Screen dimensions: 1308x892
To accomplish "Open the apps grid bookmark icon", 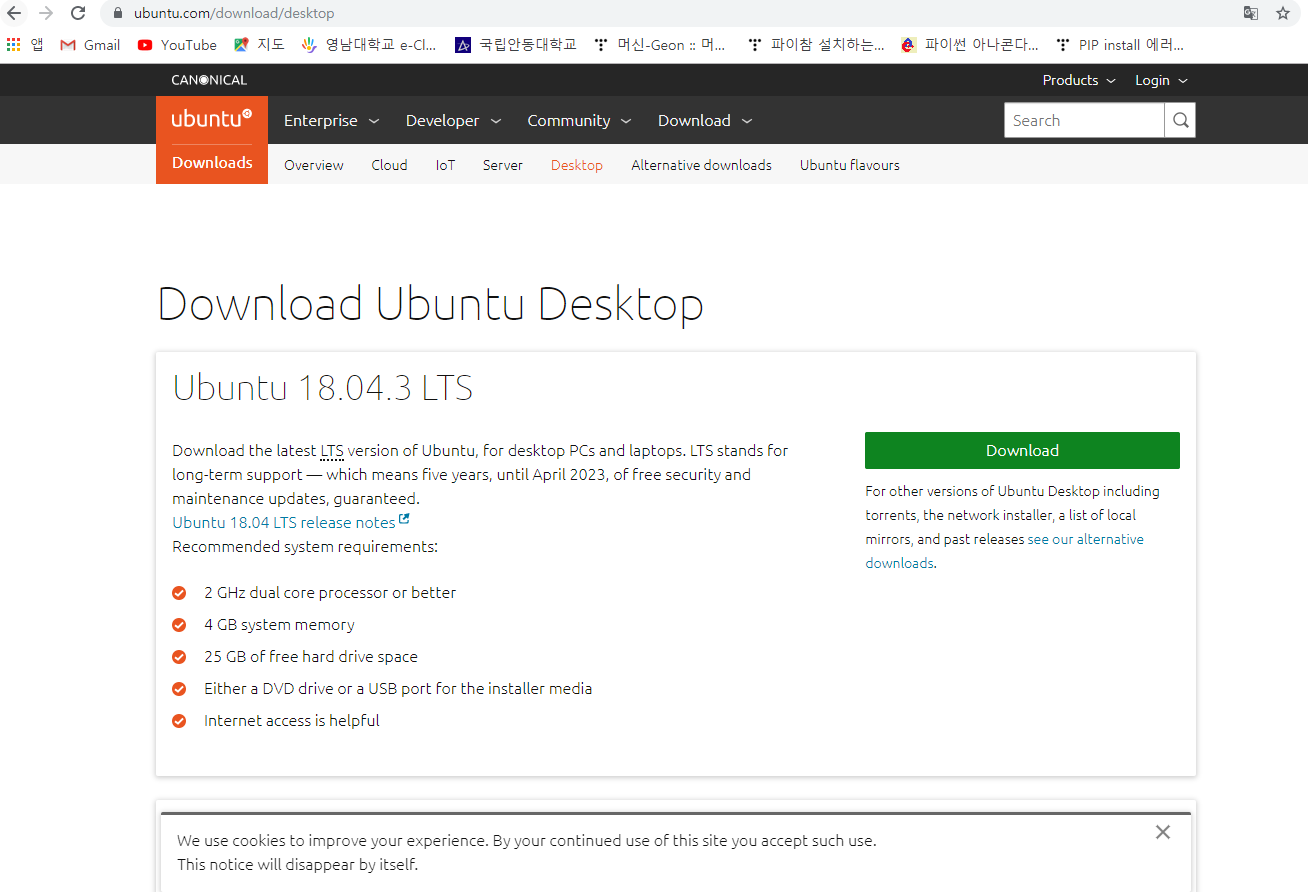I will click(14, 45).
